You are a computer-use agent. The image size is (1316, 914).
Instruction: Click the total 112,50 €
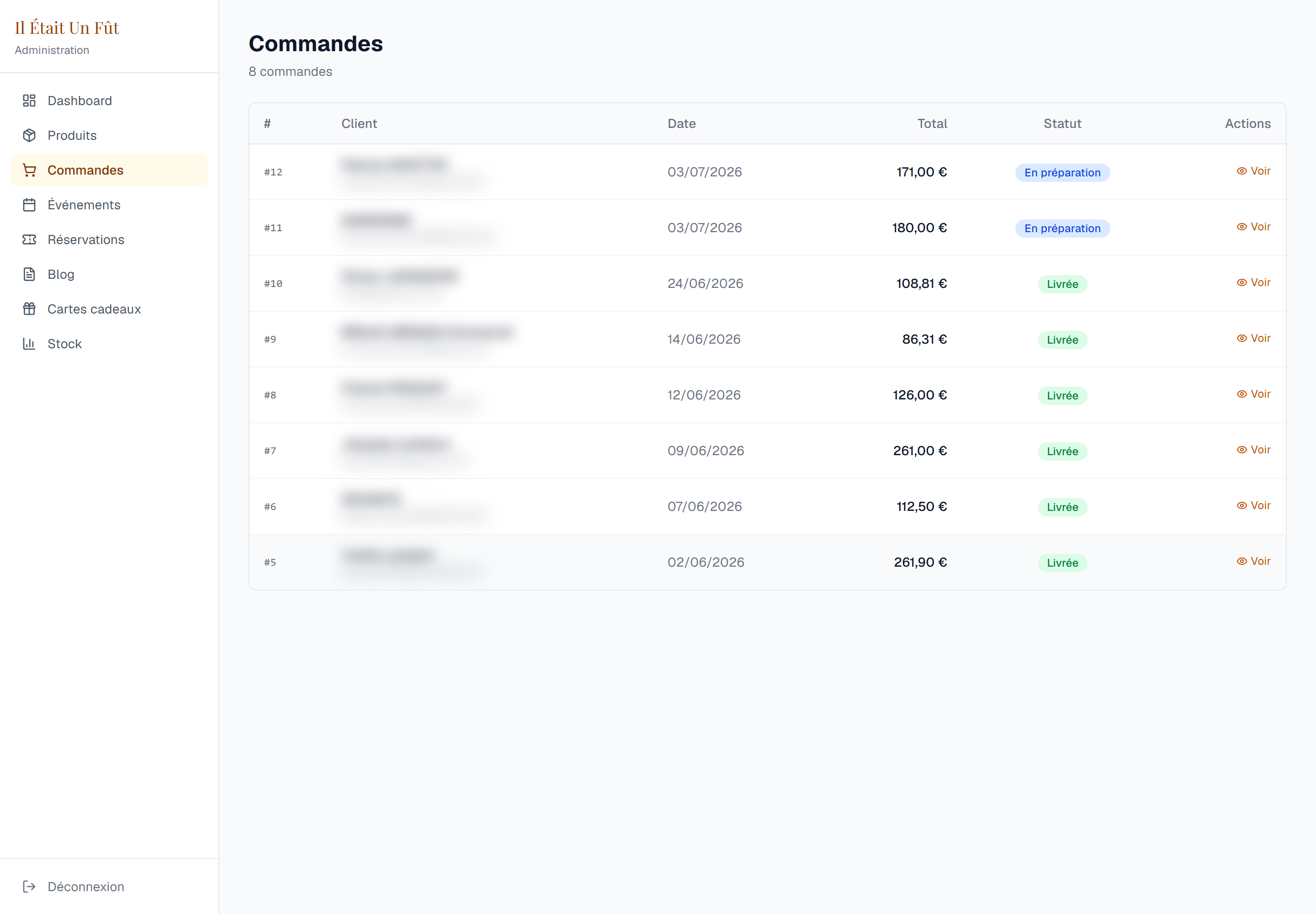pyautogui.click(x=922, y=506)
